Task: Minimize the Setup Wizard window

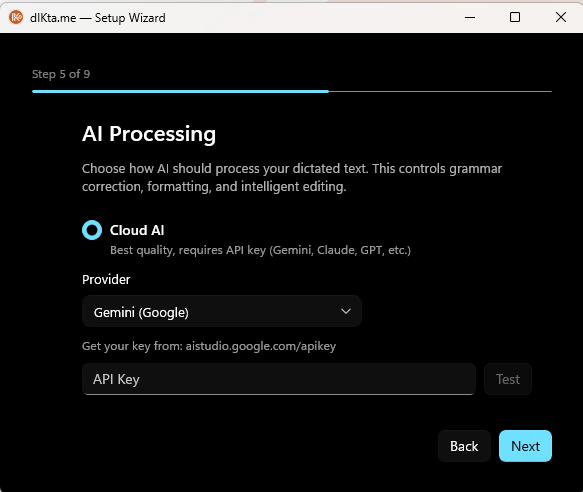Action: [470, 17]
